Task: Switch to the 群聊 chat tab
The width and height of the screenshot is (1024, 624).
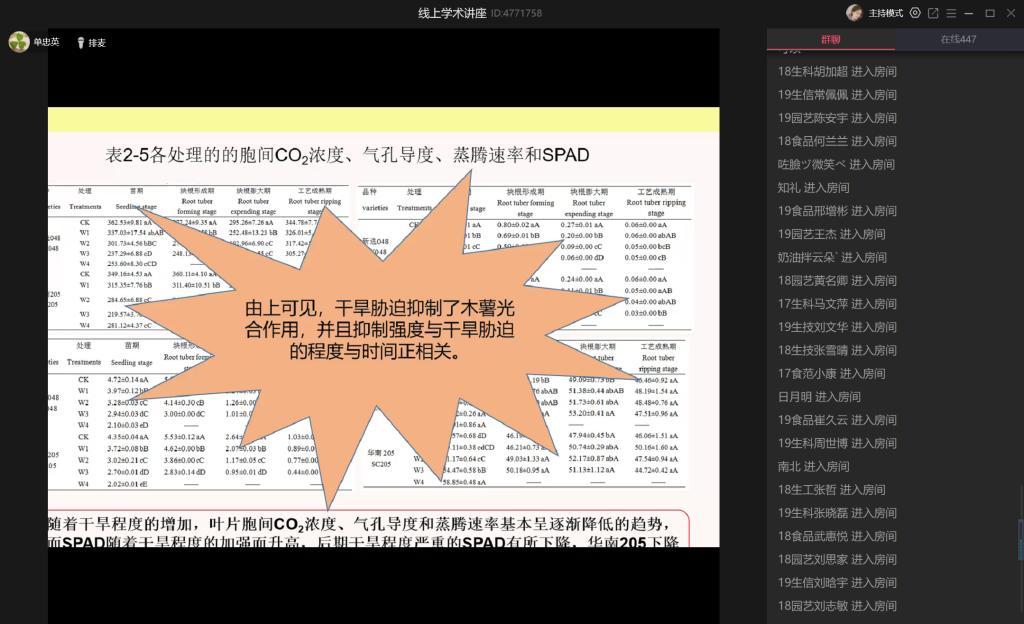Action: [830, 40]
